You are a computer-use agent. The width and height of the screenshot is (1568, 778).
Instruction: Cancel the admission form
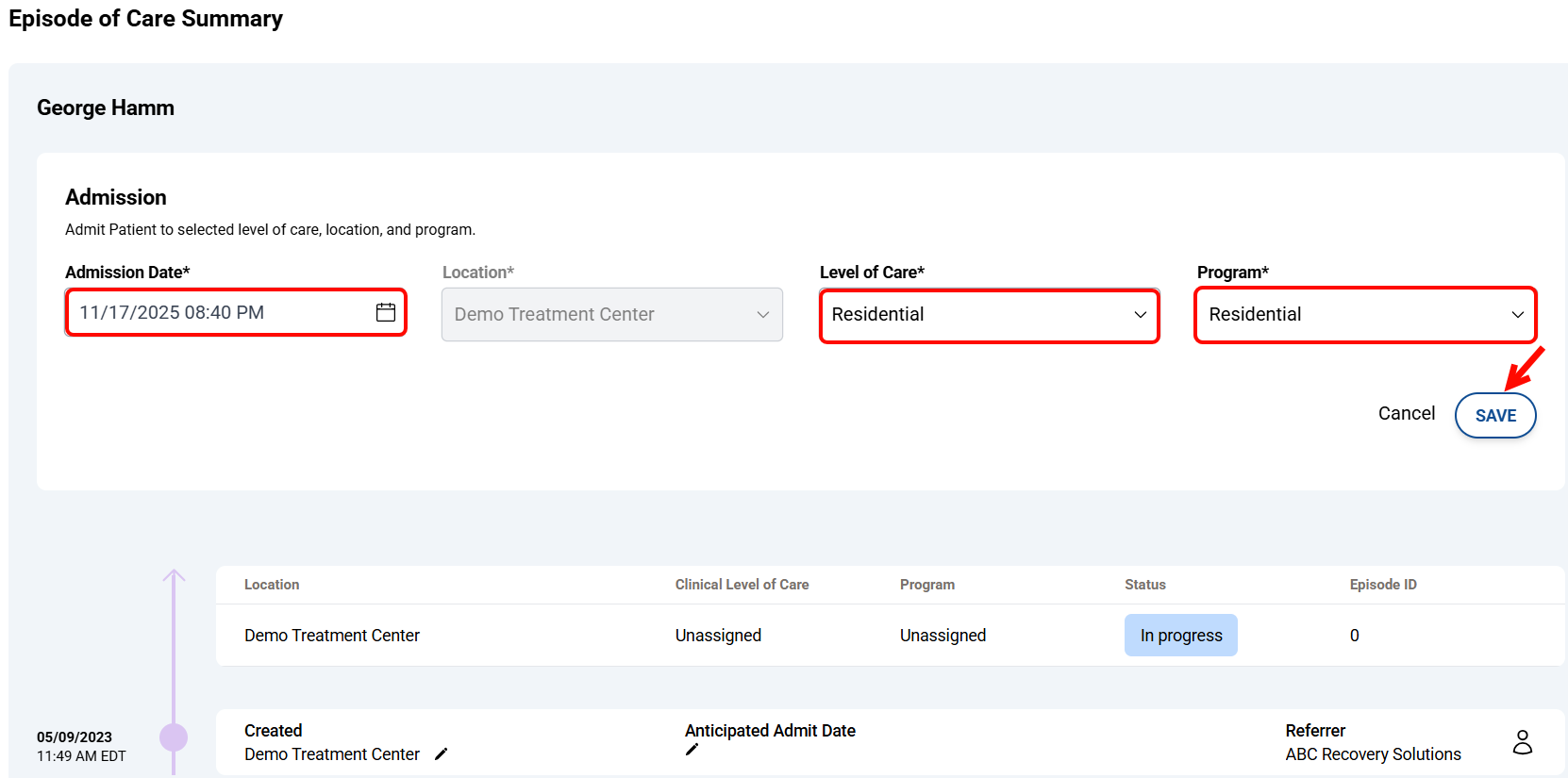tap(1406, 414)
